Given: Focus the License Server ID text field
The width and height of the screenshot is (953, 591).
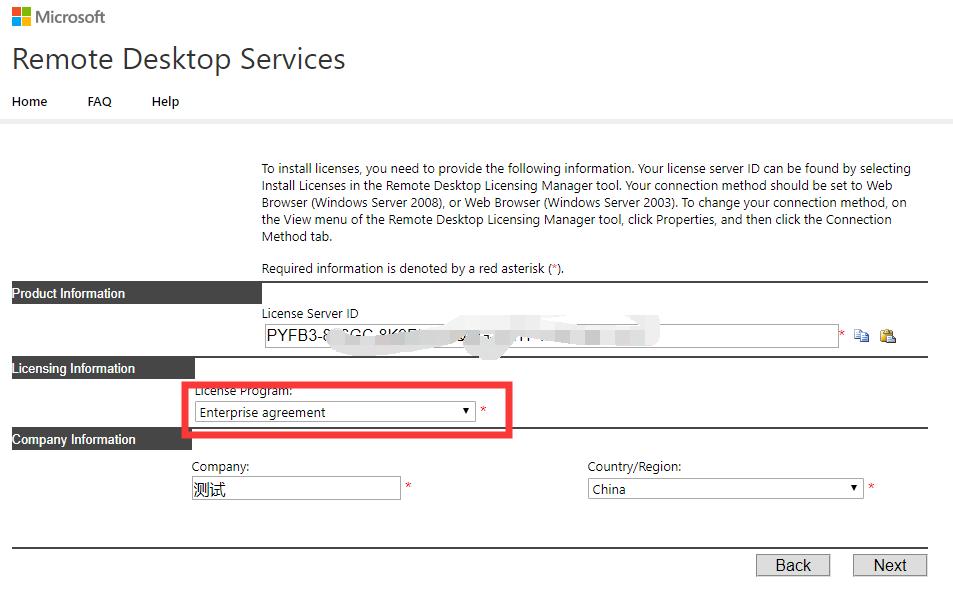Looking at the screenshot, I should 550,336.
